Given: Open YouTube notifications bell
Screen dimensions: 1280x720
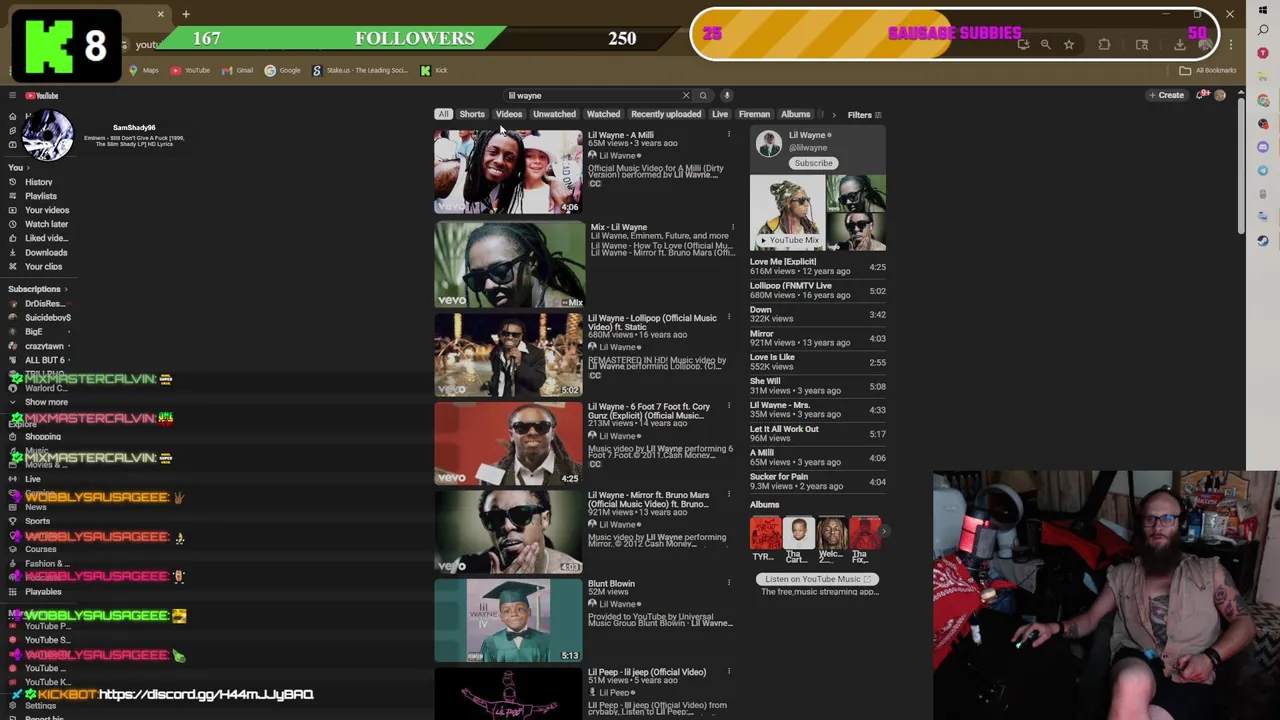Looking at the screenshot, I should pos(1202,96).
